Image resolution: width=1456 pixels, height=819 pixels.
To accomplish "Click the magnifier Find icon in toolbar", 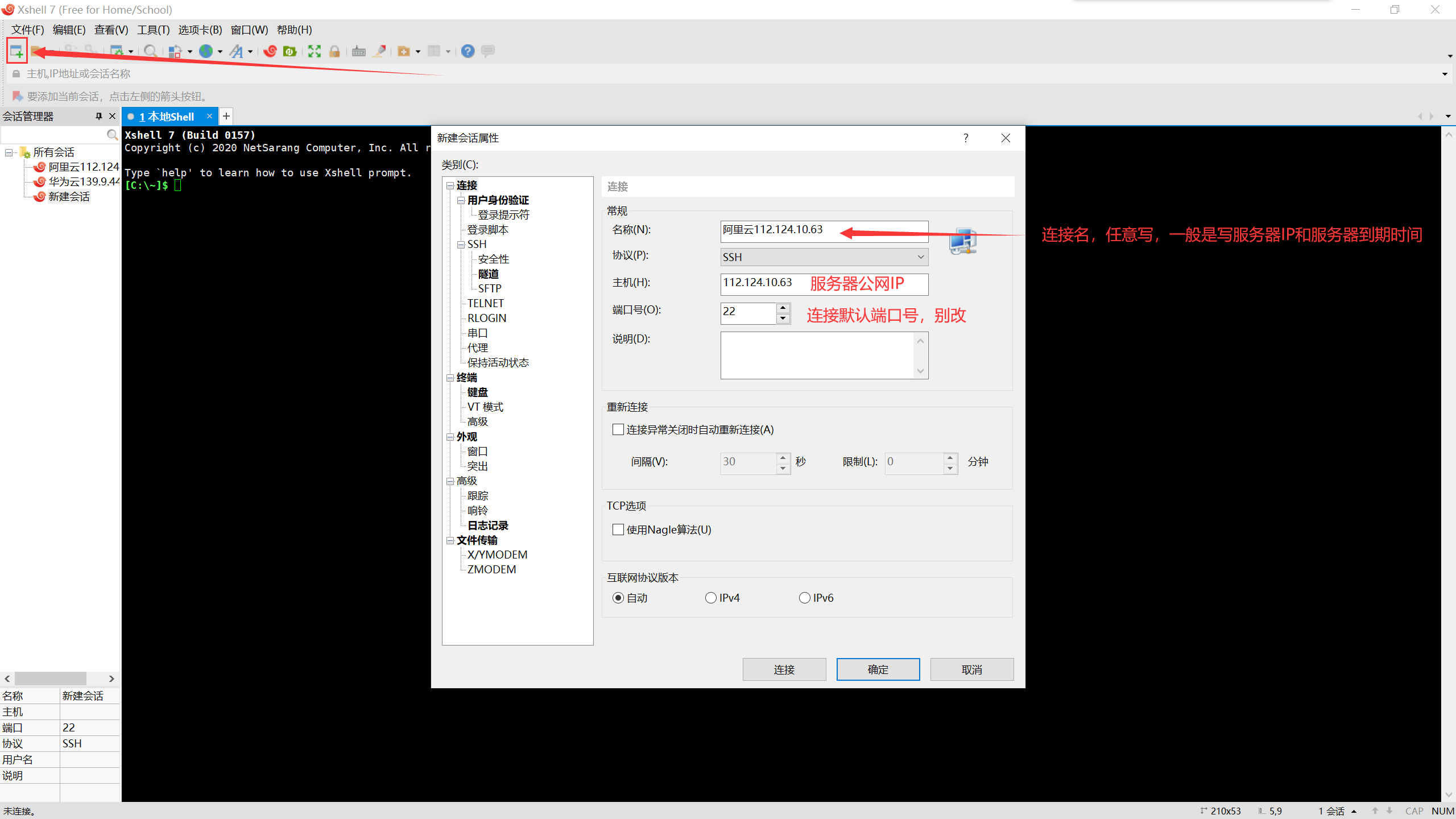I will coord(150,51).
